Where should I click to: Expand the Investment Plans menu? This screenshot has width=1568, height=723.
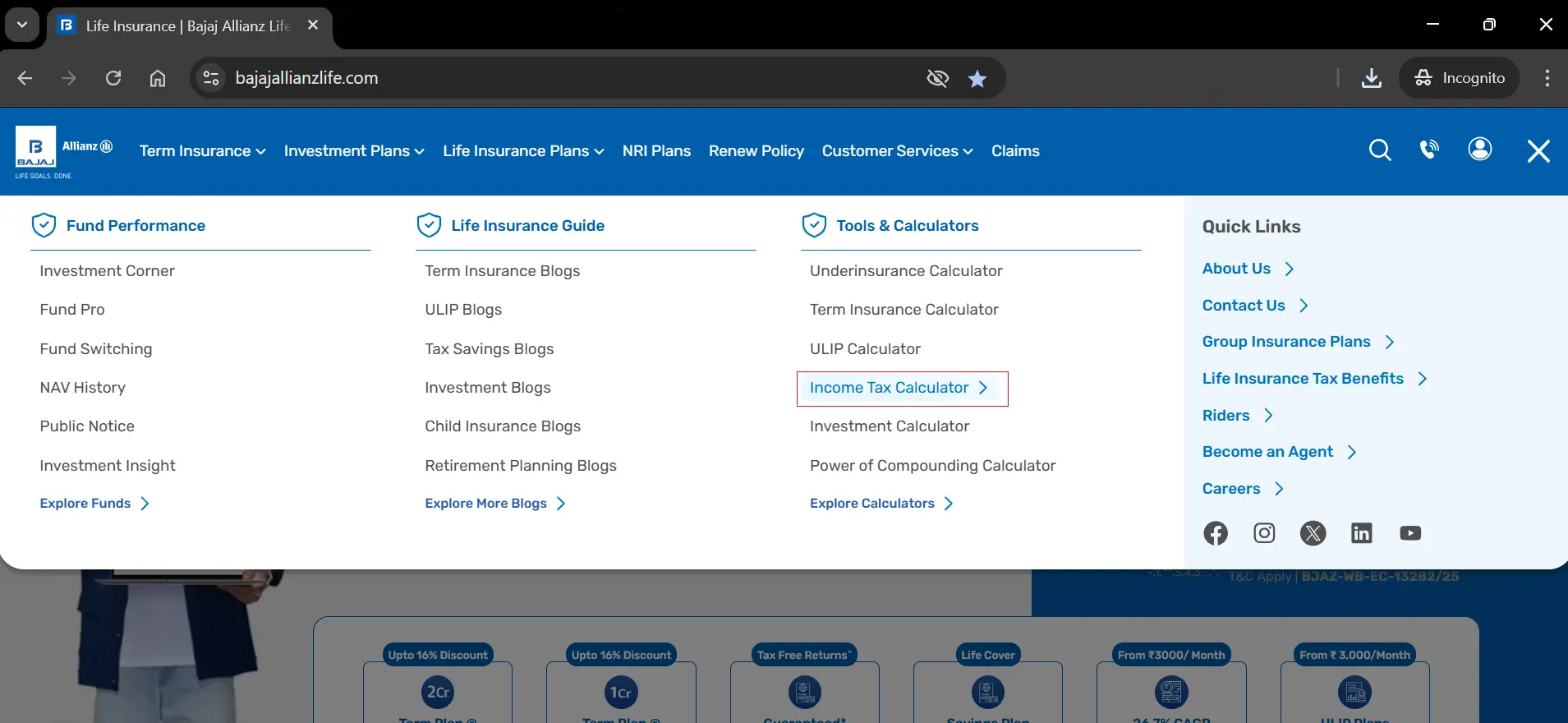pos(354,151)
